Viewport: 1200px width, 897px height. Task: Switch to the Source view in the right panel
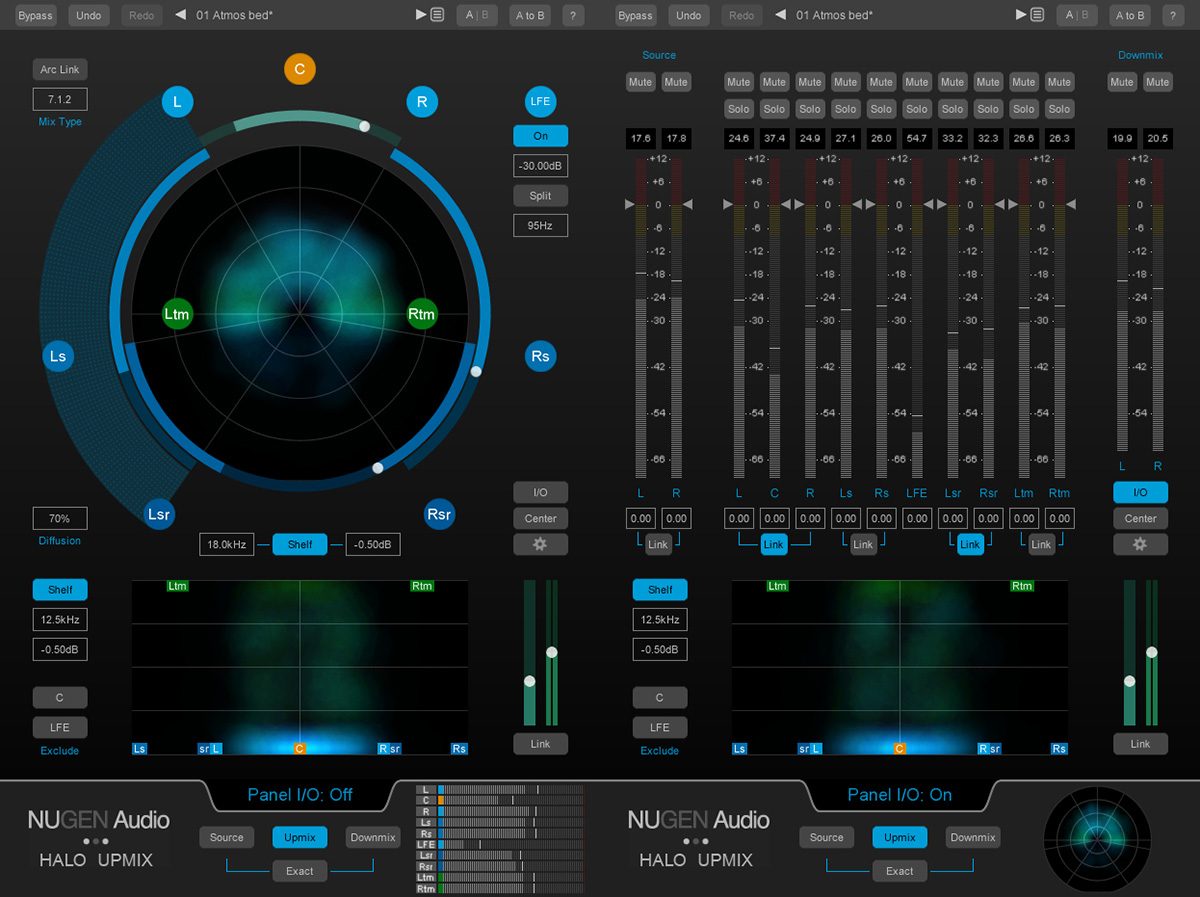827,838
